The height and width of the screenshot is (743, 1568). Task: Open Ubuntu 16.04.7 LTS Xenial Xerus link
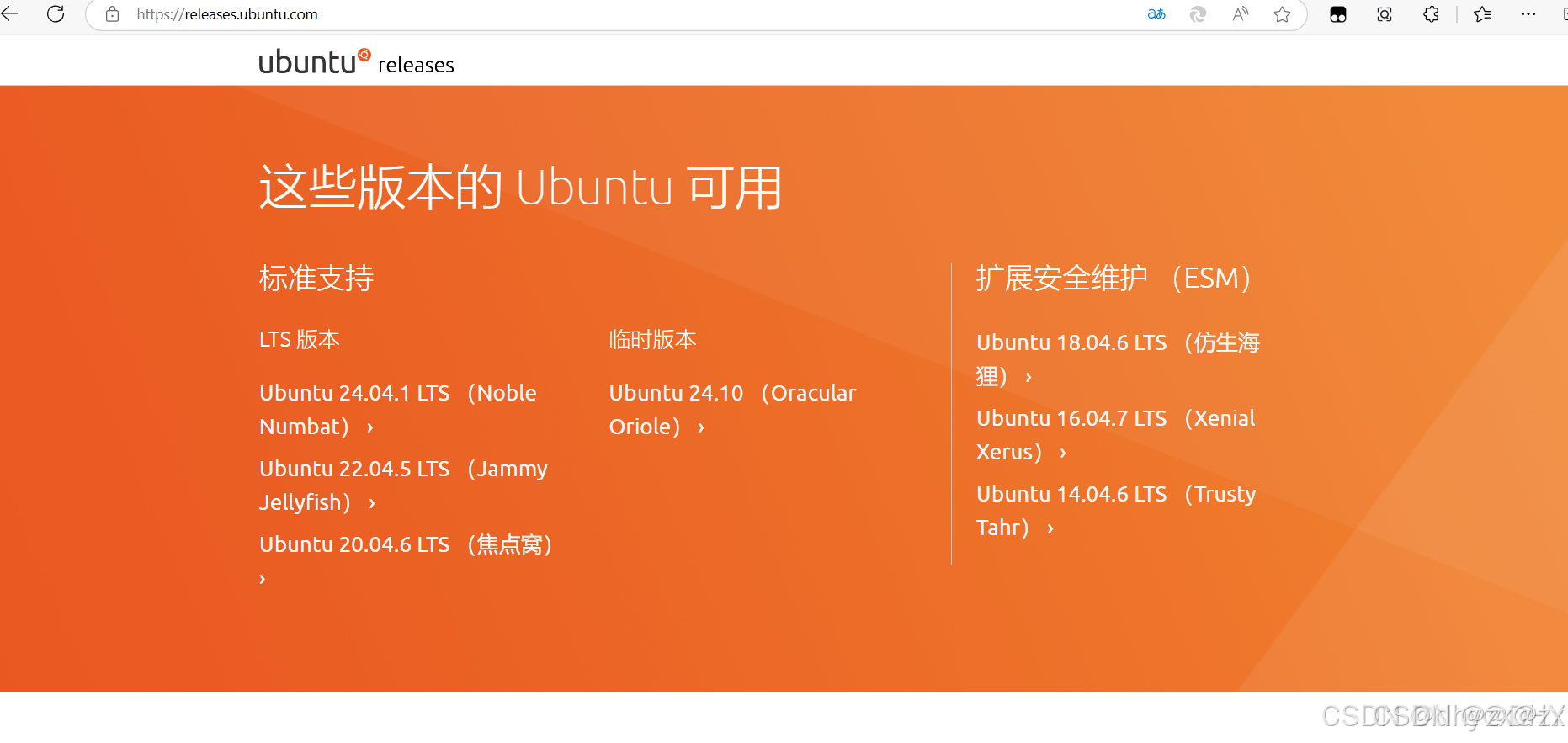[1116, 435]
